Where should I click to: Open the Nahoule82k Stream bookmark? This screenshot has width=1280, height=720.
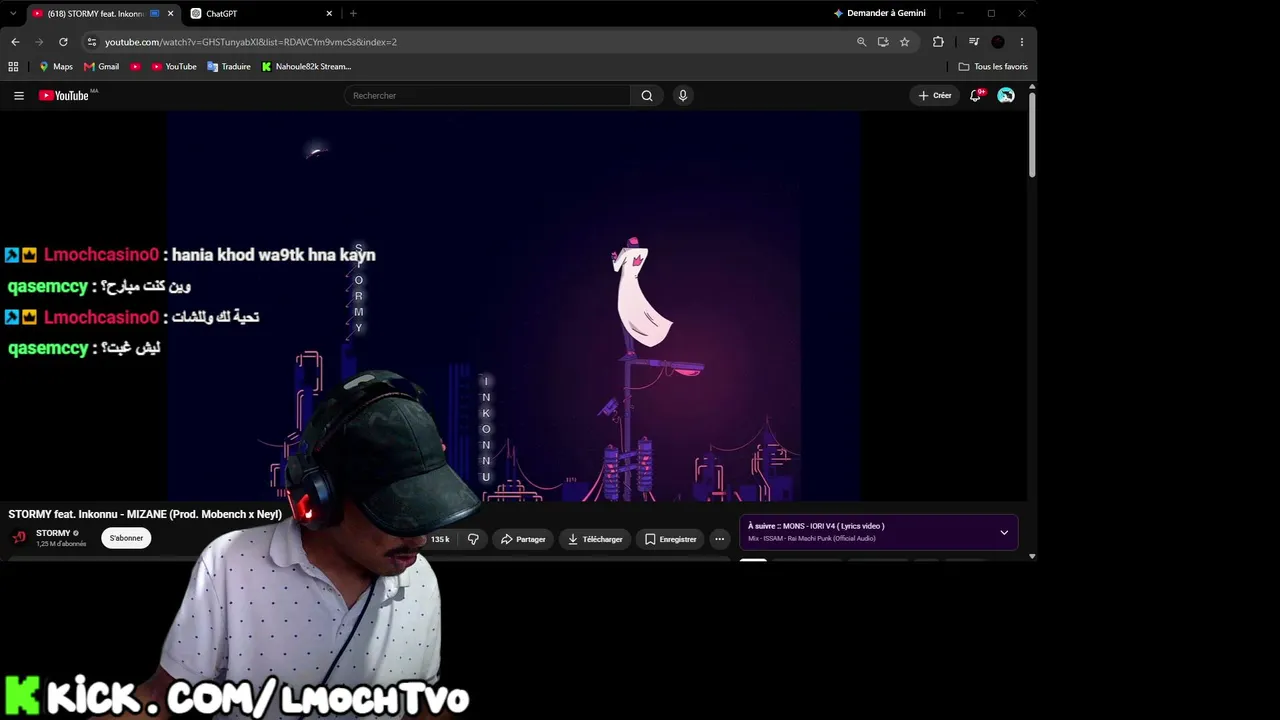tap(306, 67)
